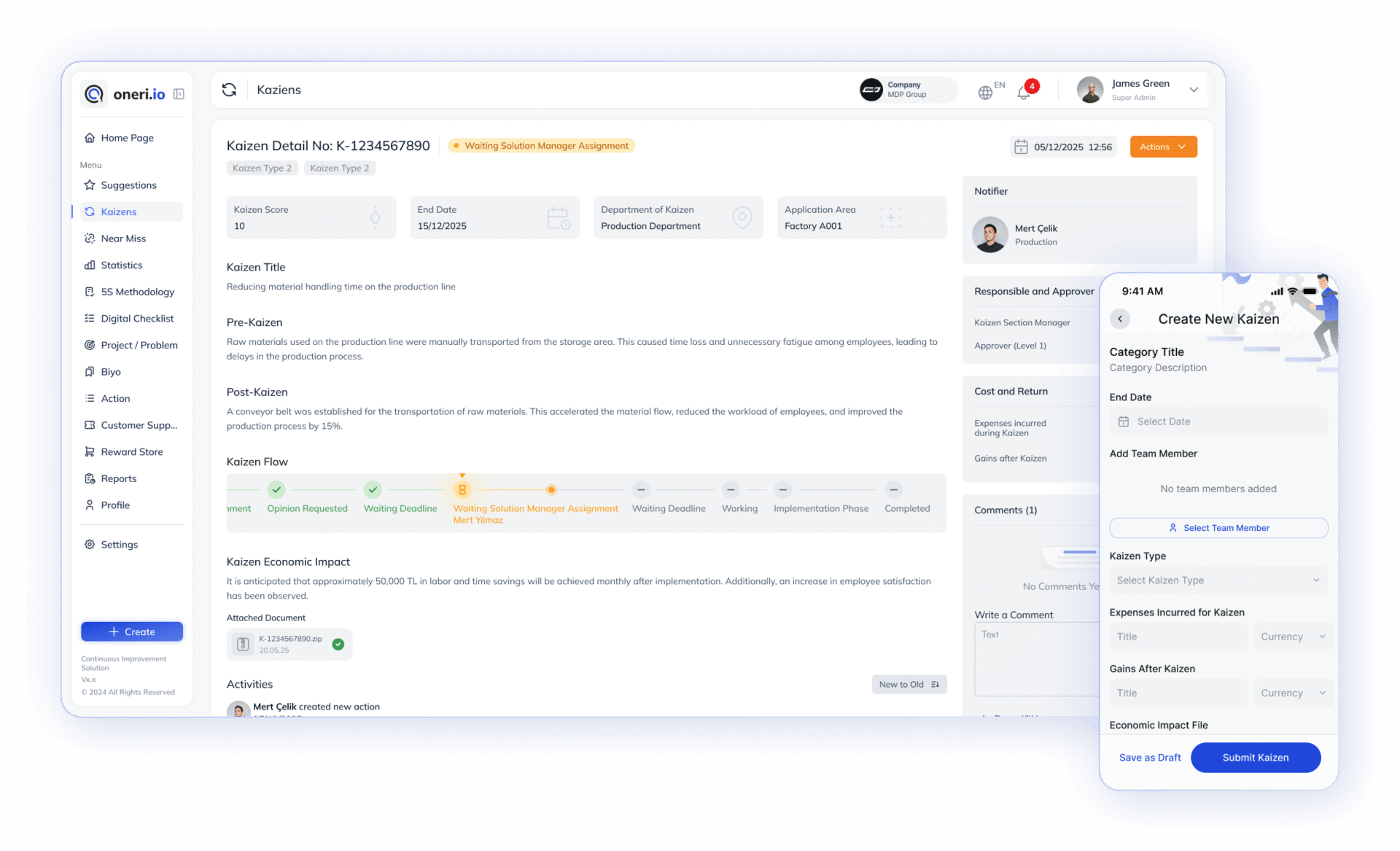This screenshot has width=1400, height=851.
Task: Click the back arrow in Create New Kaizen
Action: pos(1120,319)
